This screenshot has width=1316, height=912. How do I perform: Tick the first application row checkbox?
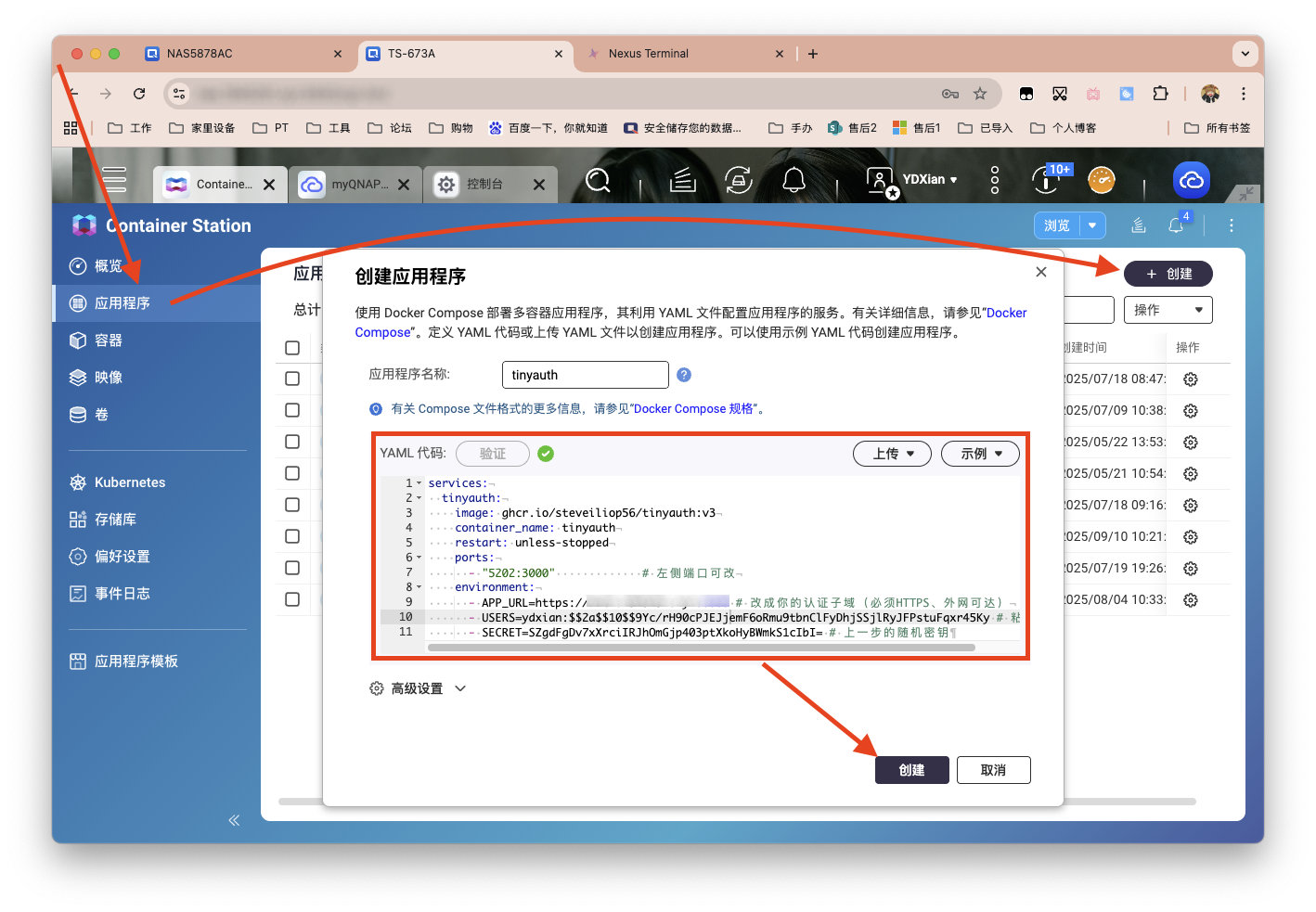click(292, 378)
